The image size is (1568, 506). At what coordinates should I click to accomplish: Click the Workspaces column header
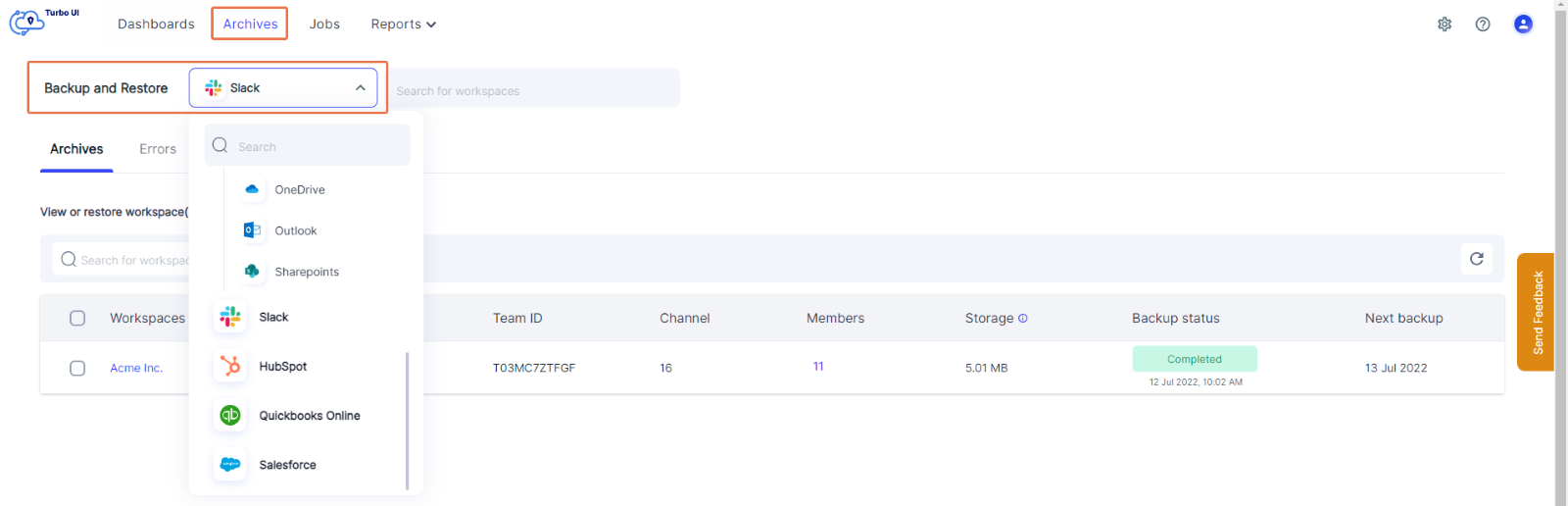pyautogui.click(x=147, y=318)
